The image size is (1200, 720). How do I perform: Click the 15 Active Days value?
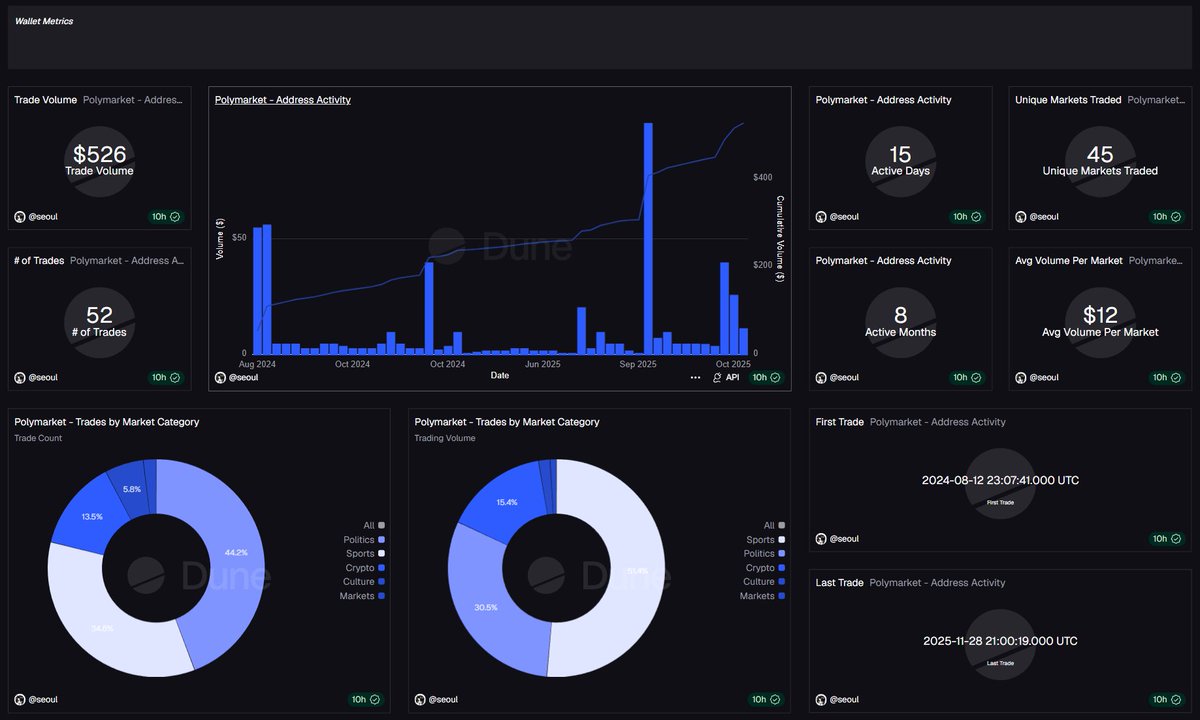coord(900,154)
